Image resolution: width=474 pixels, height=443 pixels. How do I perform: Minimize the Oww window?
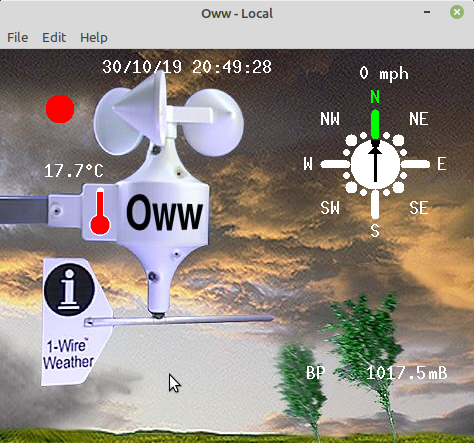point(427,12)
